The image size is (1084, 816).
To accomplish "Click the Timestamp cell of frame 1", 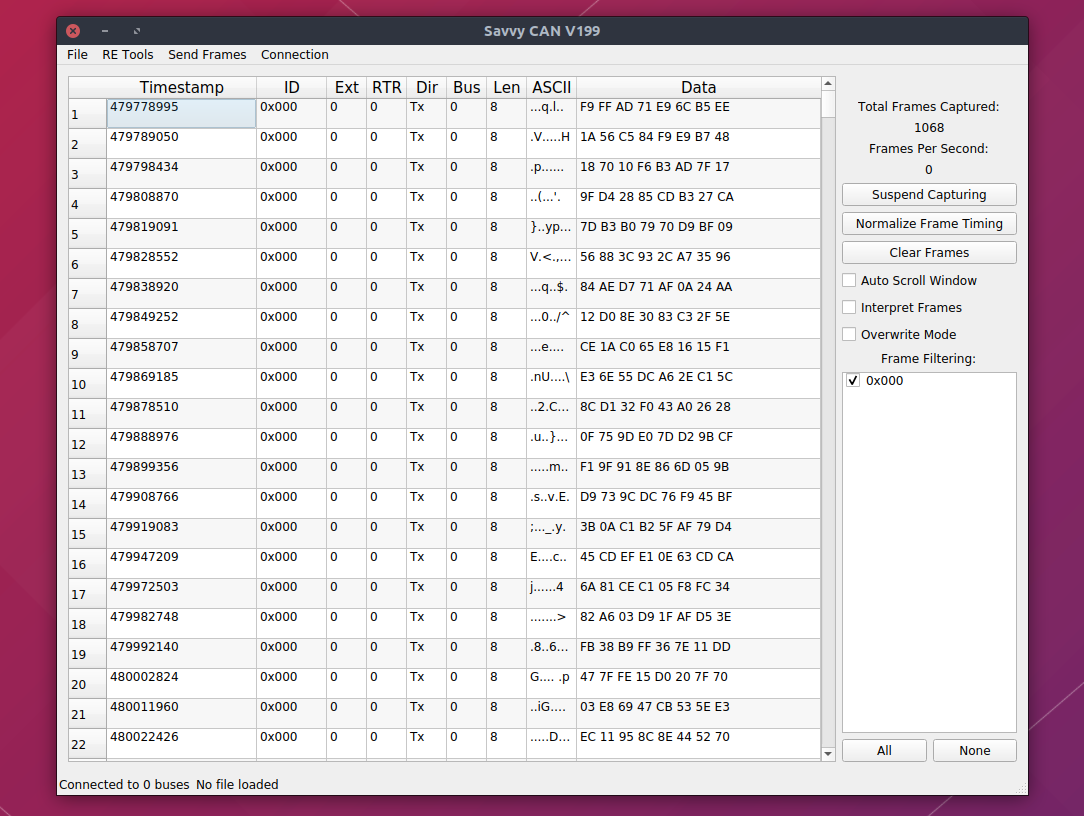I will pyautogui.click(x=180, y=113).
